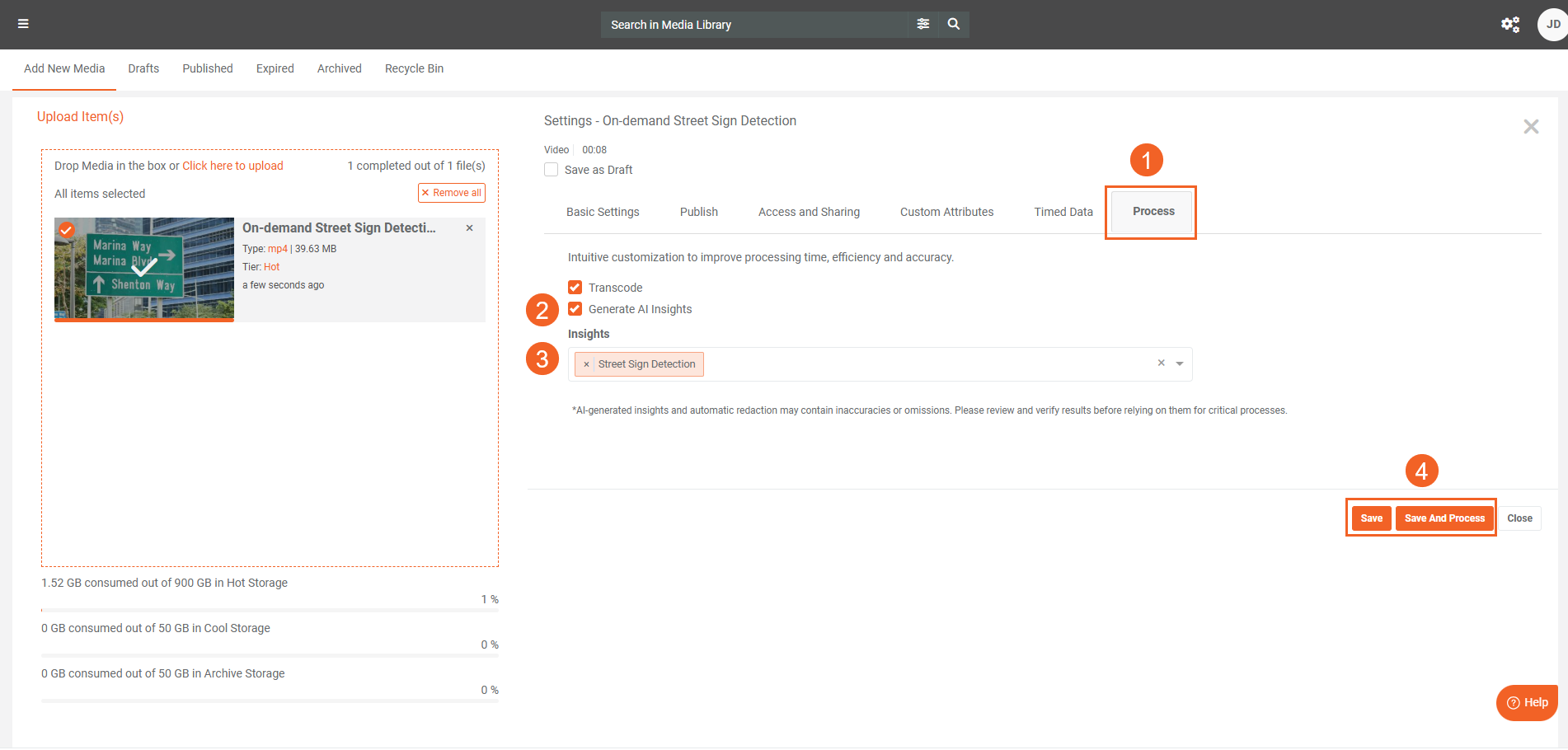Open the Access and Sharing tab
The width and height of the screenshot is (1568, 750).
click(x=808, y=212)
